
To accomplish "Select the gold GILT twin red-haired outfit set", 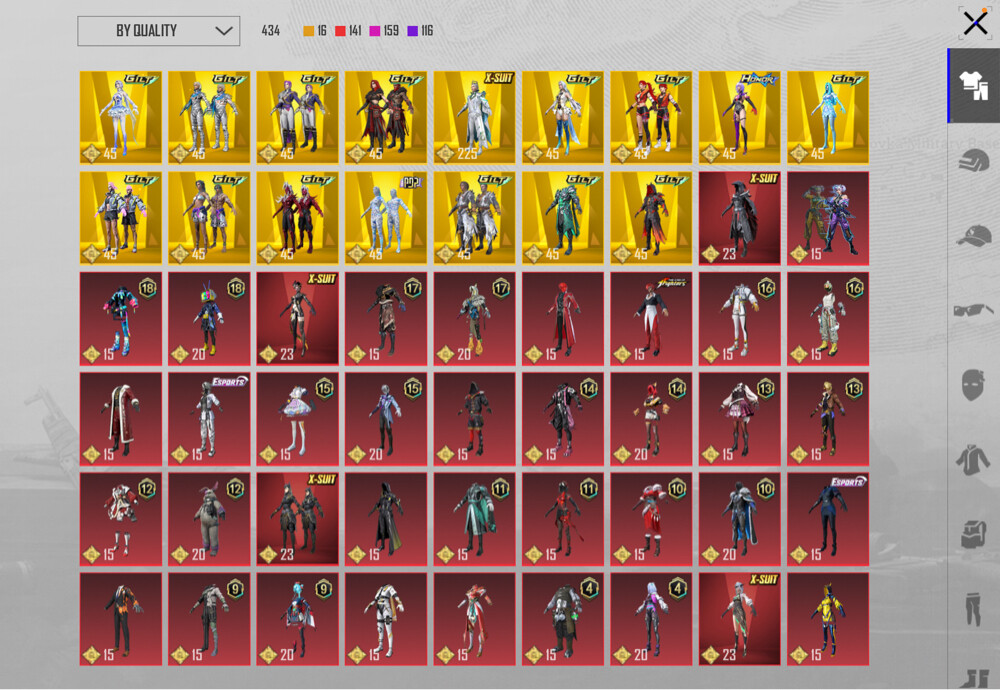I will pyautogui.click(x=651, y=117).
